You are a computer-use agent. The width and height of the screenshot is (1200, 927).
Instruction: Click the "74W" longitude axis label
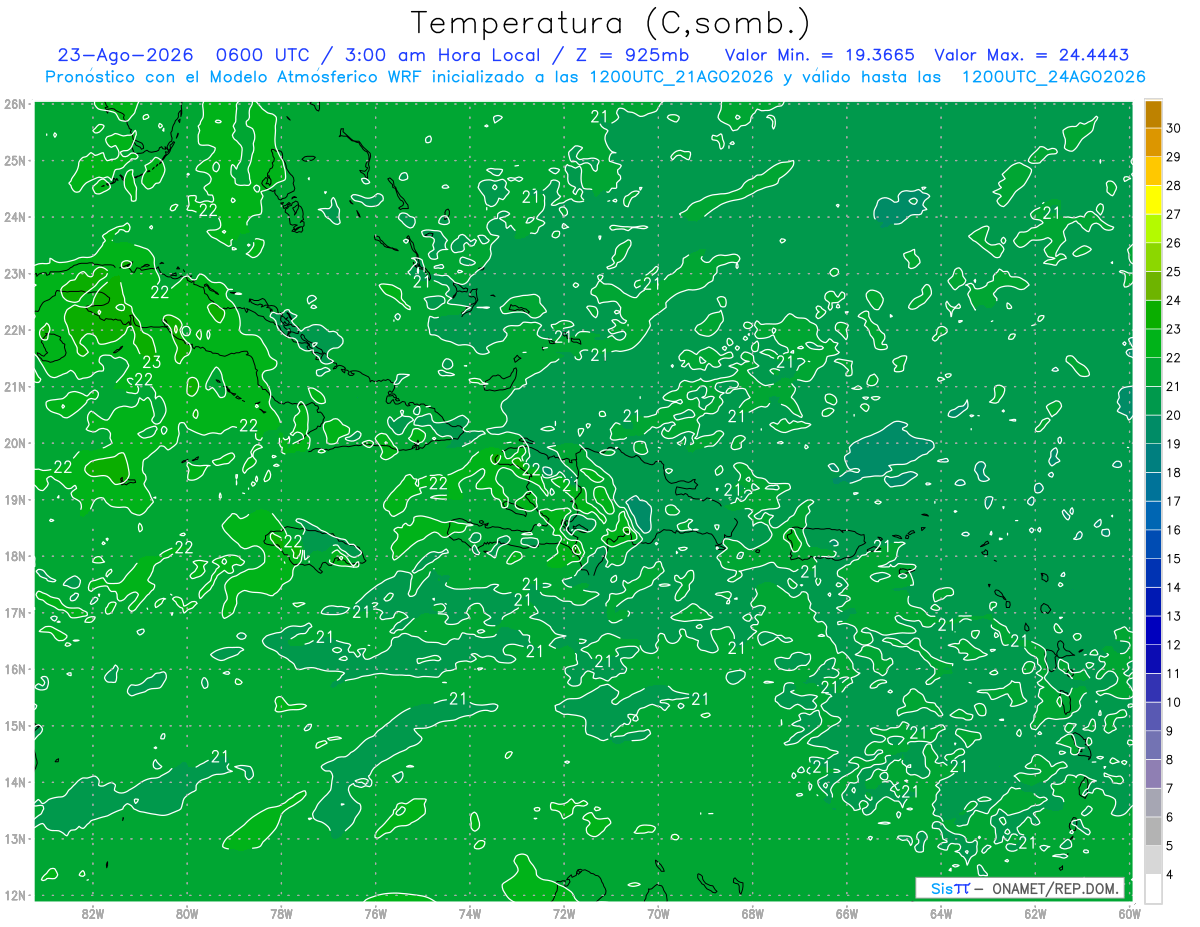coord(469,913)
